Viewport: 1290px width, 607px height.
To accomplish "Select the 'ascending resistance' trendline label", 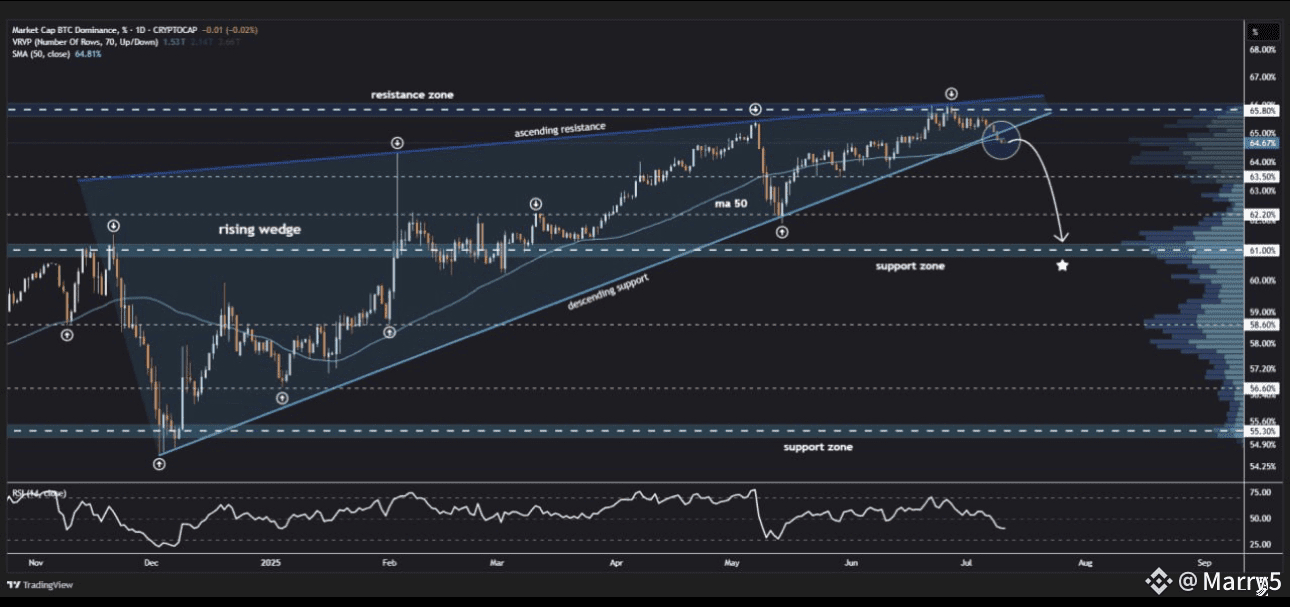I will coord(559,129).
